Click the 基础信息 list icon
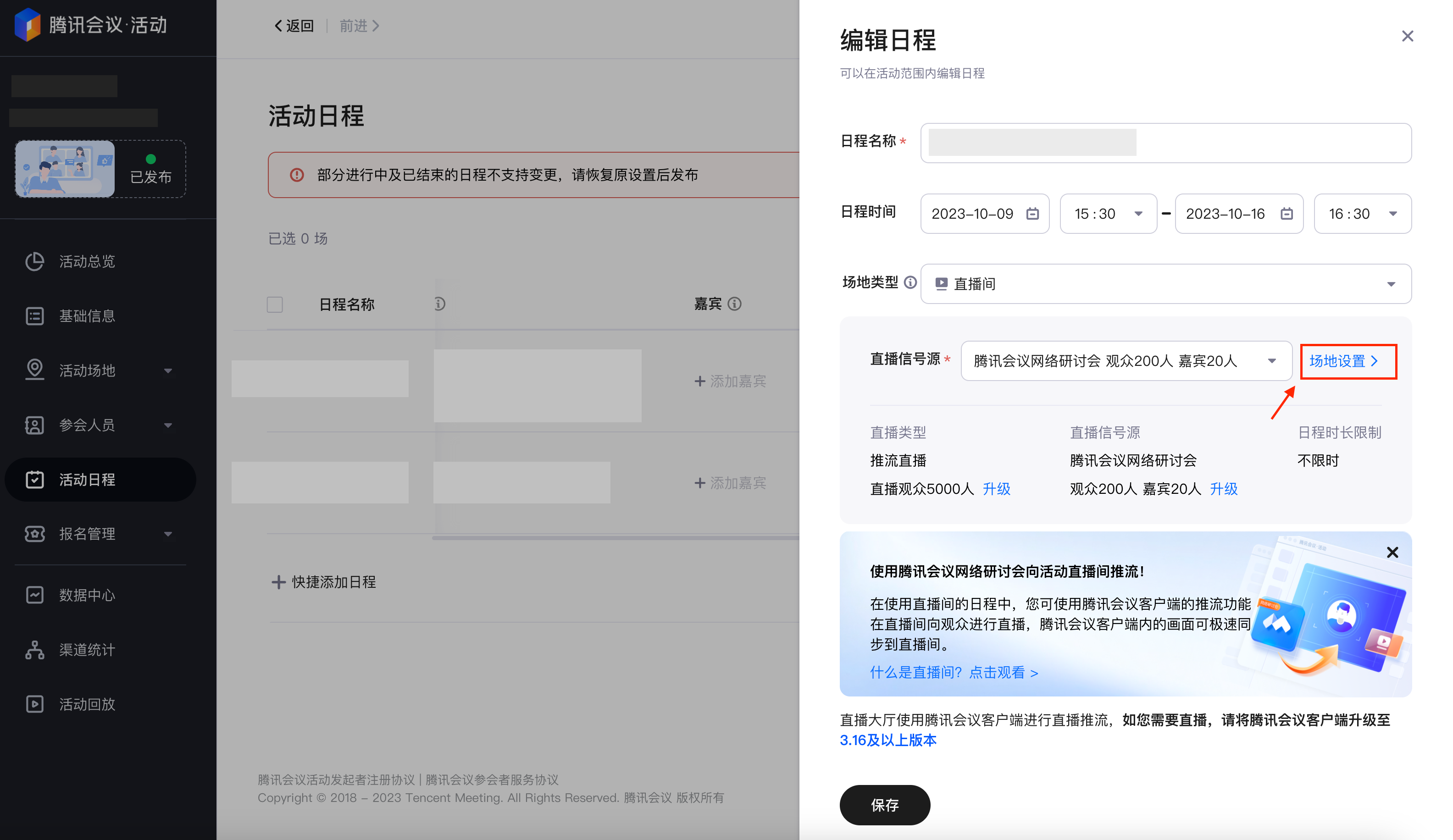1453x840 pixels. click(x=34, y=316)
